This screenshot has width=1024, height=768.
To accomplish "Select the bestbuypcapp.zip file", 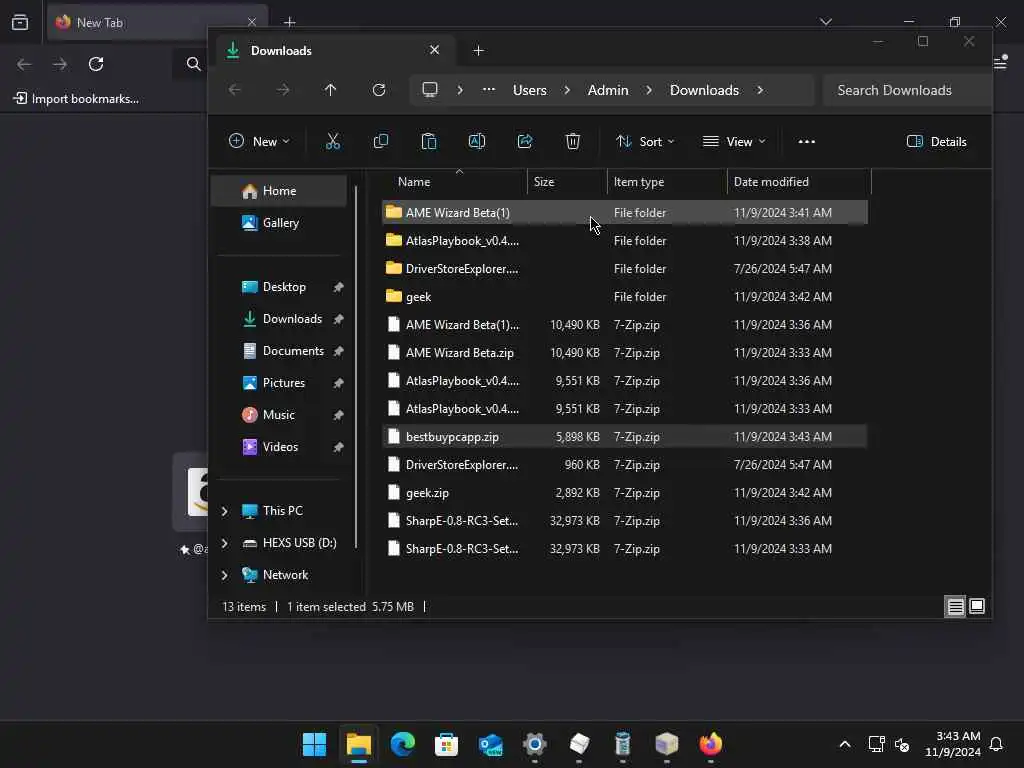I will pos(625,436).
